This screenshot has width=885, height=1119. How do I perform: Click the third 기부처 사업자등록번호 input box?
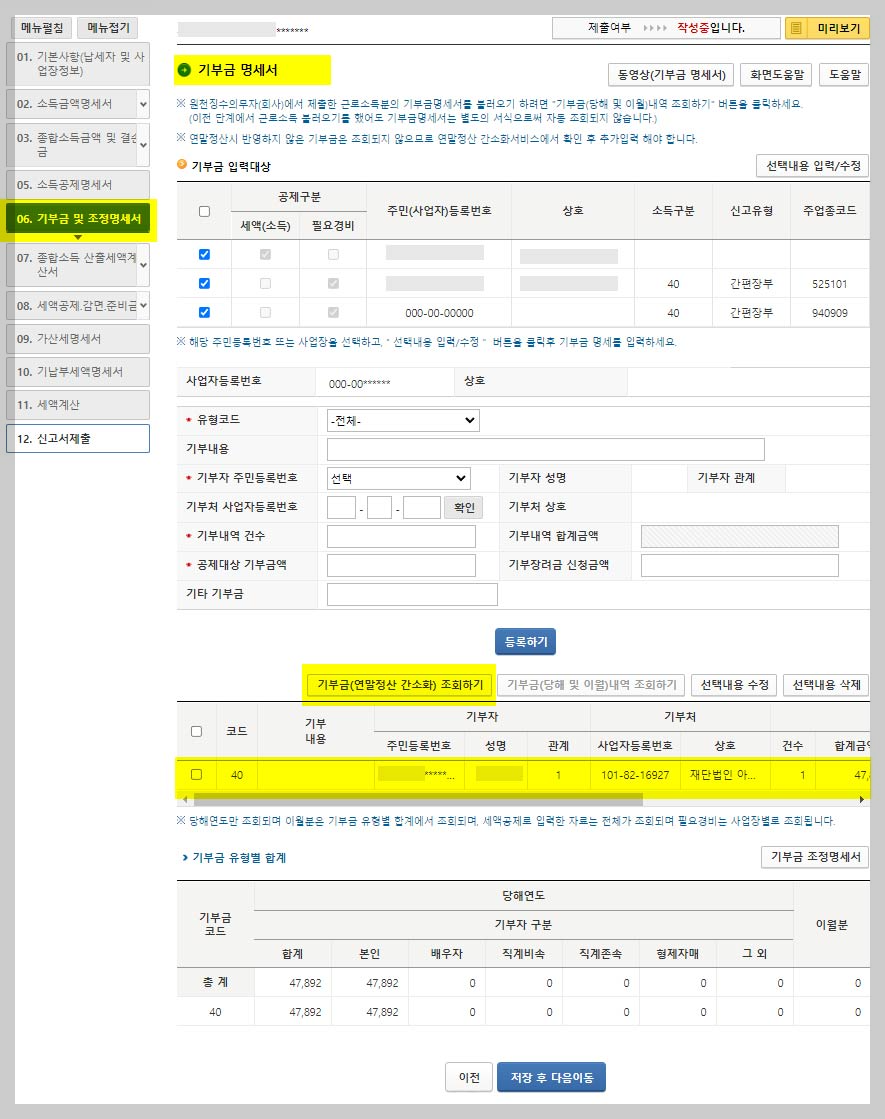(421, 507)
